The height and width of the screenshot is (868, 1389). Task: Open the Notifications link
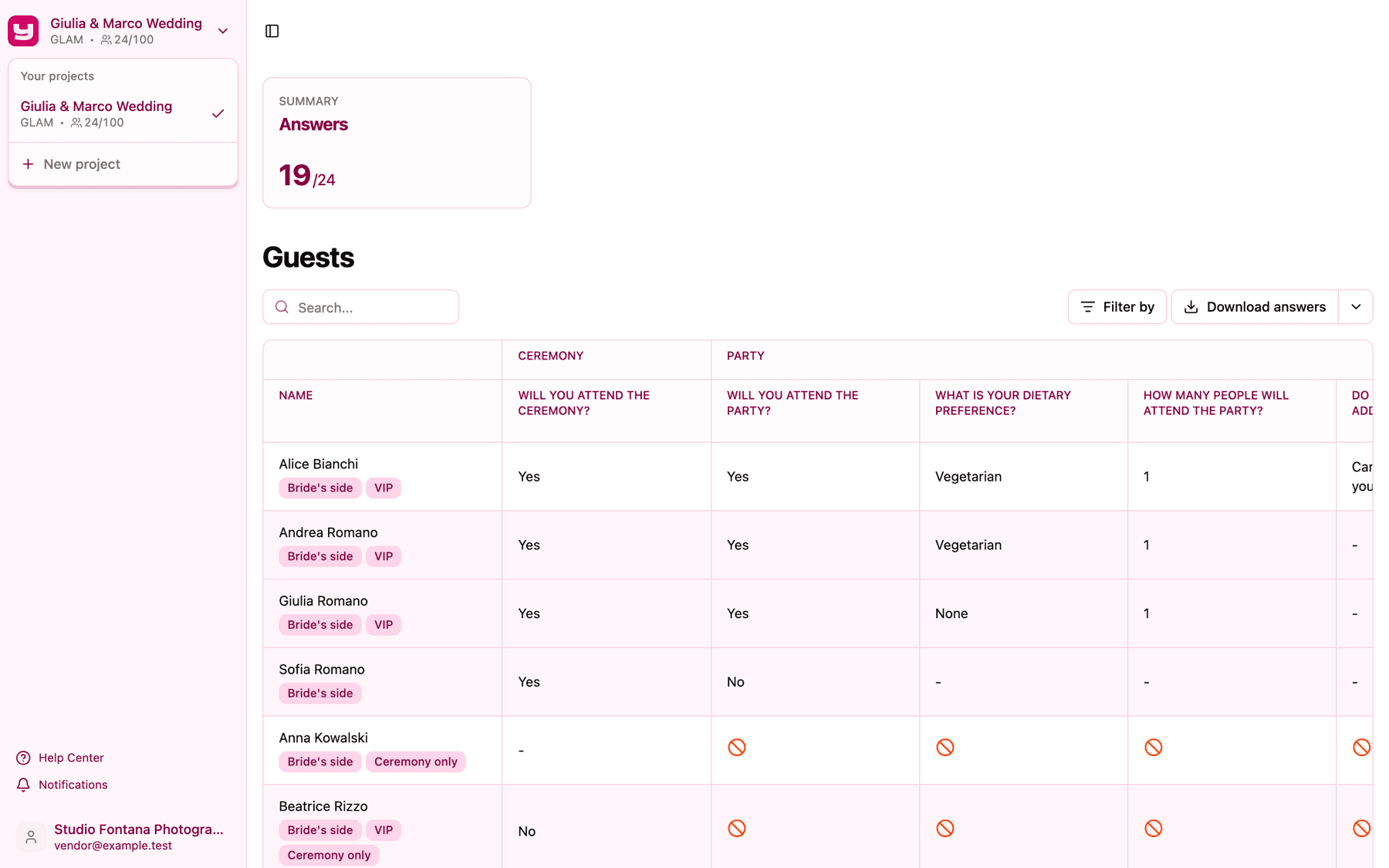coord(62,785)
